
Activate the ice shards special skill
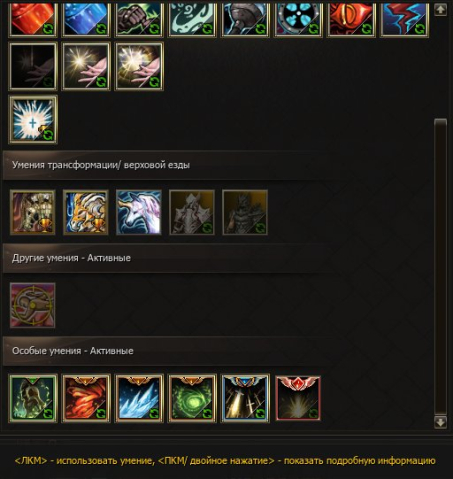[139, 398]
